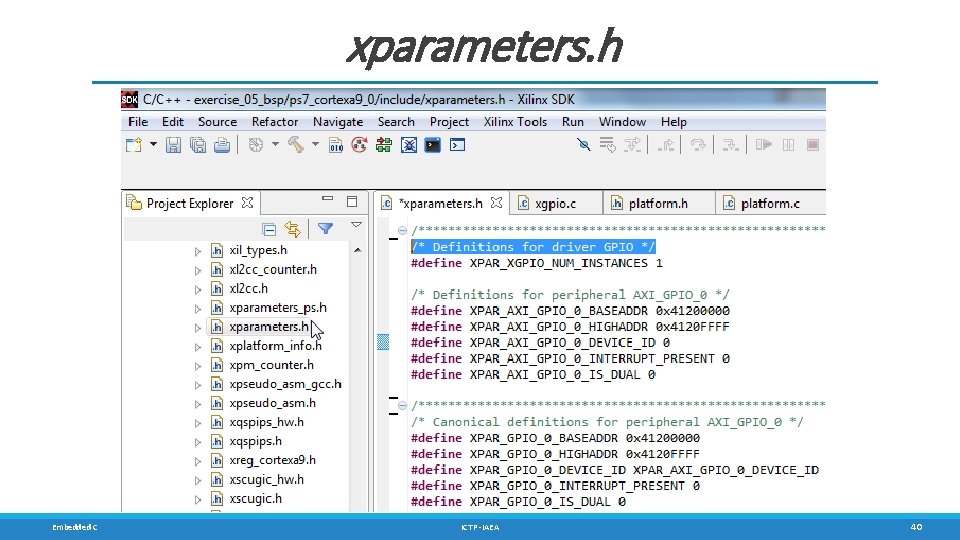Switch to the platform.h editor tab
Image resolution: width=960 pixels, height=540 pixels.
(x=659, y=203)
